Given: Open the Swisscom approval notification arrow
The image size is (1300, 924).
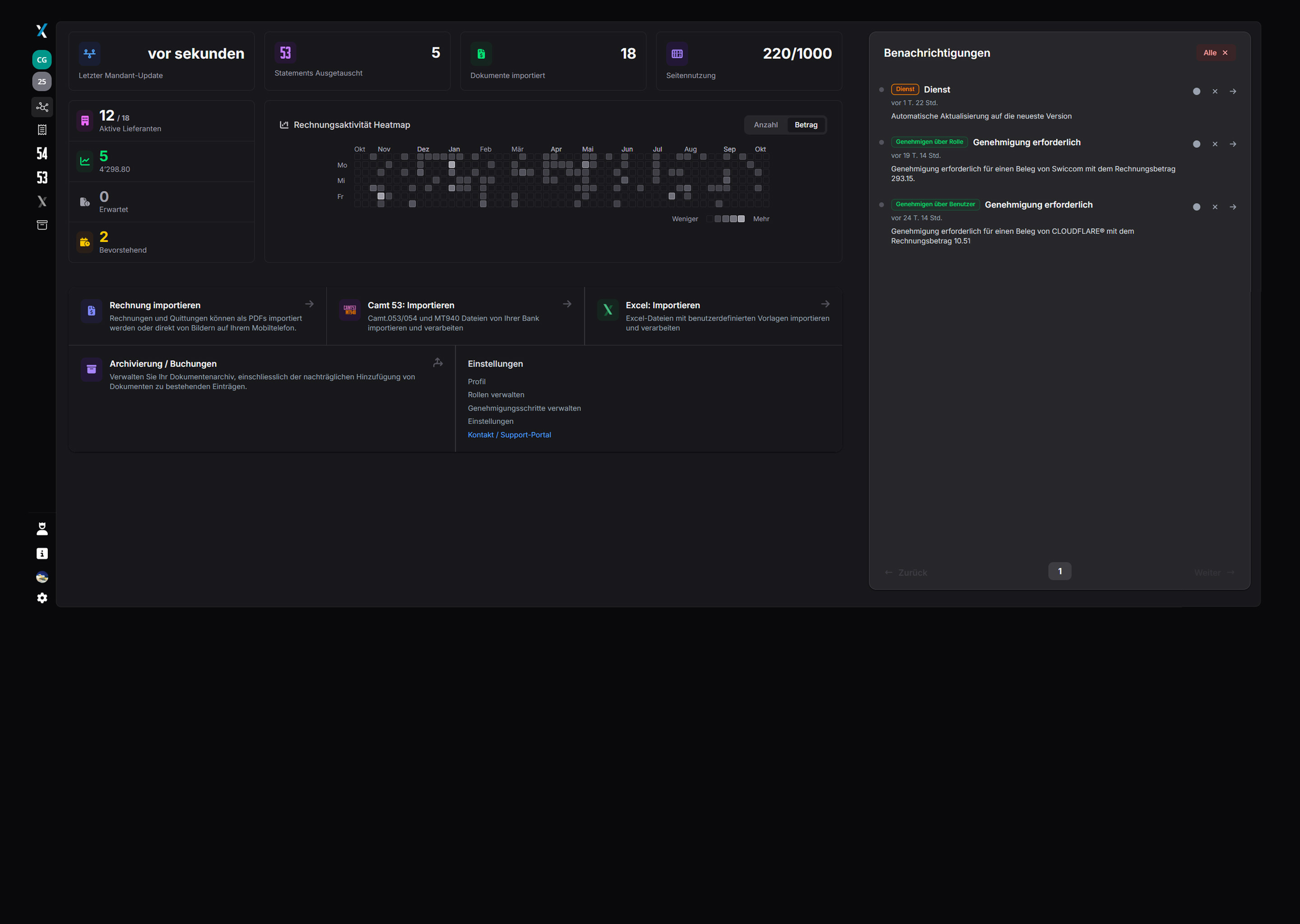Looking at the screenshot, I should click(1233, 144).
